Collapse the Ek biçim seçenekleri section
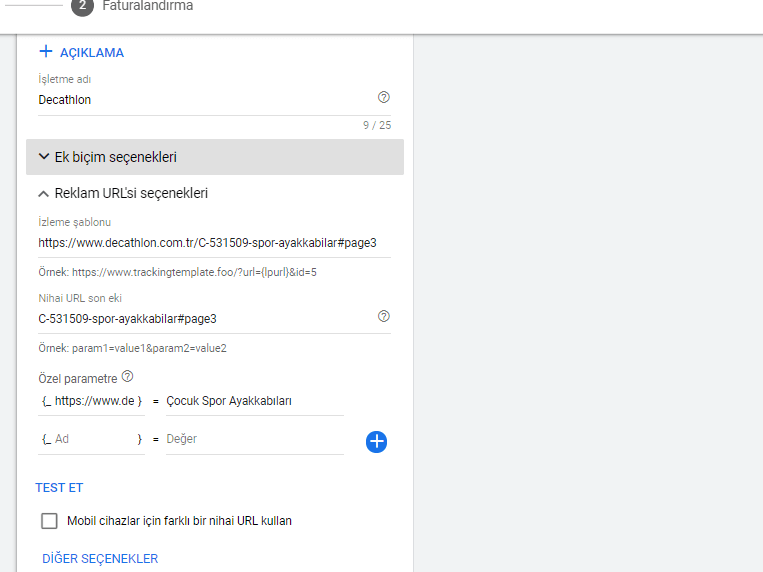This screenshot has height=572, width=763. pyautogui.click(x=43, y=157)
